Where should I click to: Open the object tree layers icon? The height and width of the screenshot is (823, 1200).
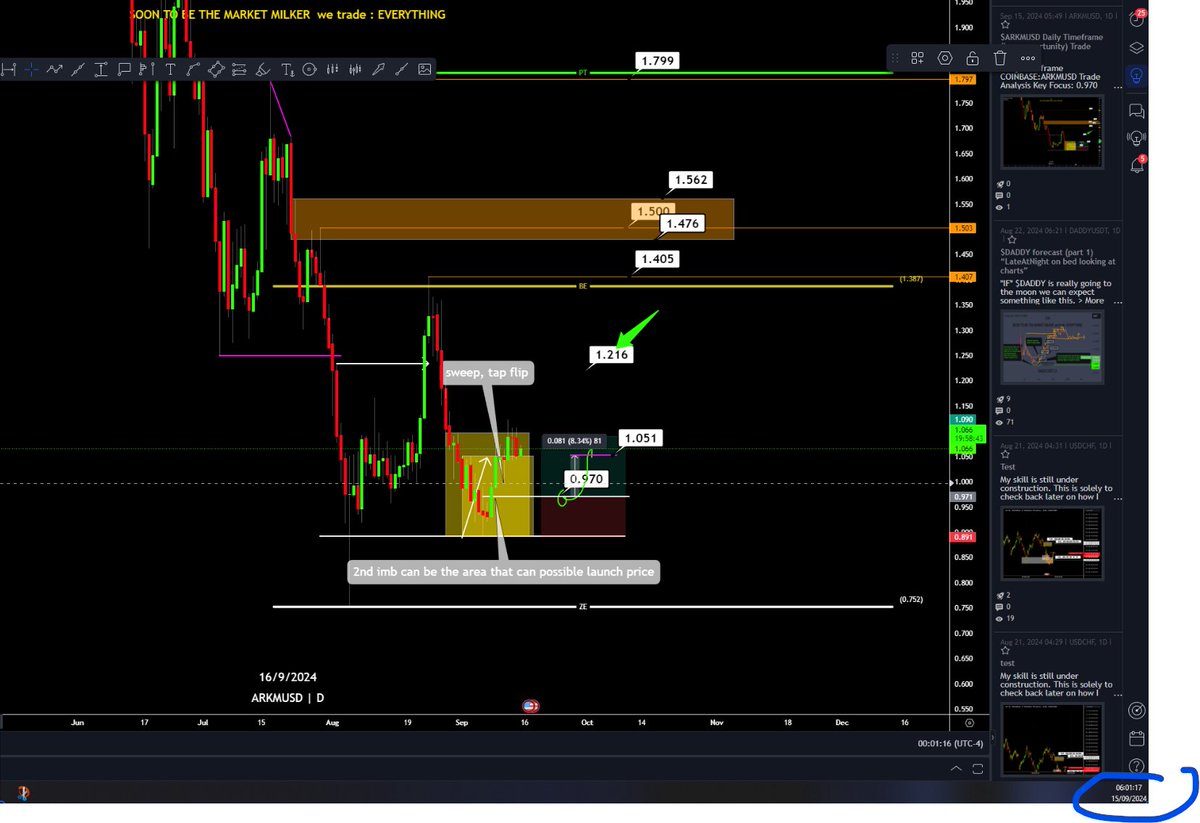(x=1136, y=47)
